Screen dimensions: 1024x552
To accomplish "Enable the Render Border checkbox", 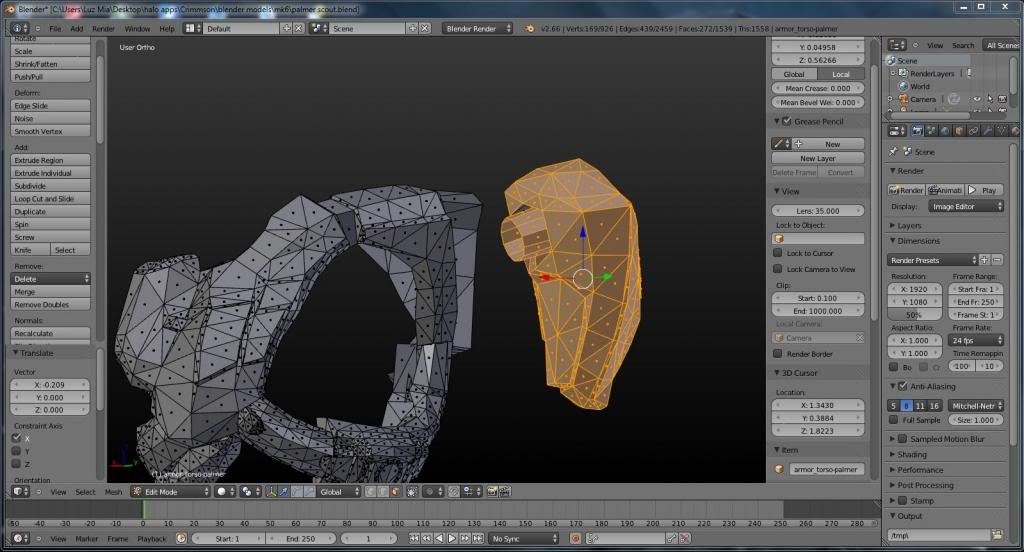I will click(778, 354).
